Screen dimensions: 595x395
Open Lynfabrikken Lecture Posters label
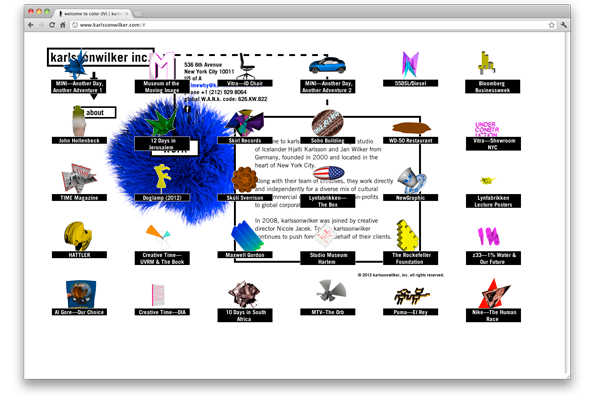point(493,201)
